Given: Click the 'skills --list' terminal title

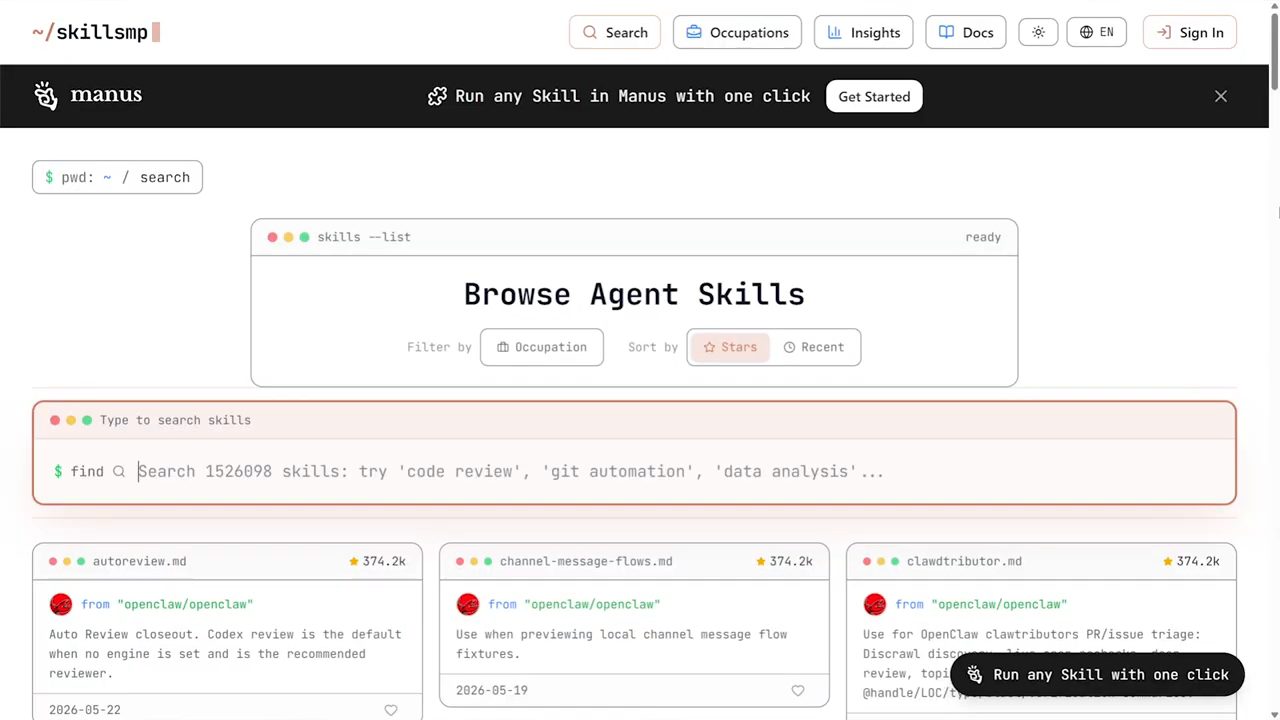Looking at the screenshot, I should 364,237.
